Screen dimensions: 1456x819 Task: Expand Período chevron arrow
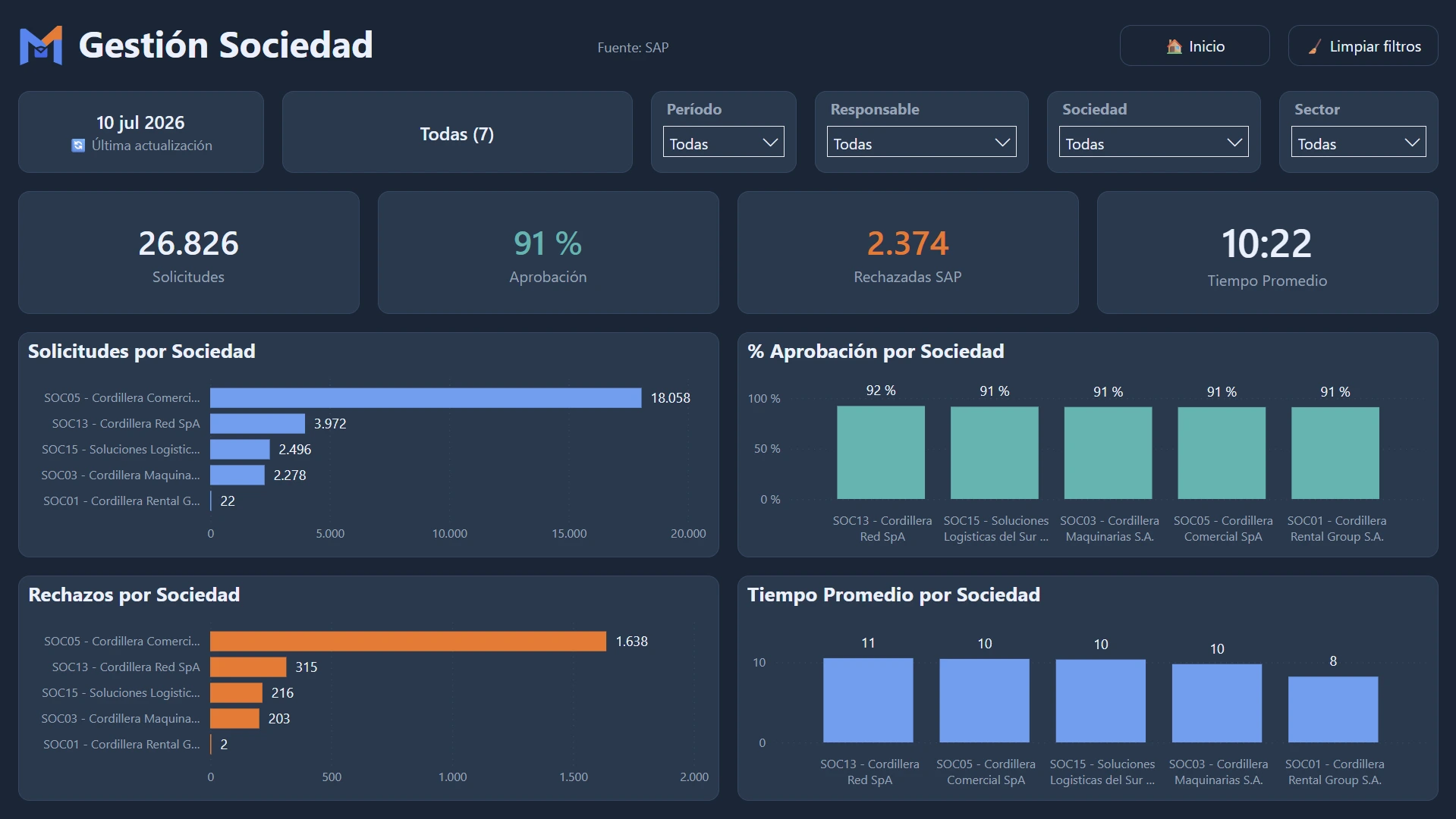[x=770, y=143]
